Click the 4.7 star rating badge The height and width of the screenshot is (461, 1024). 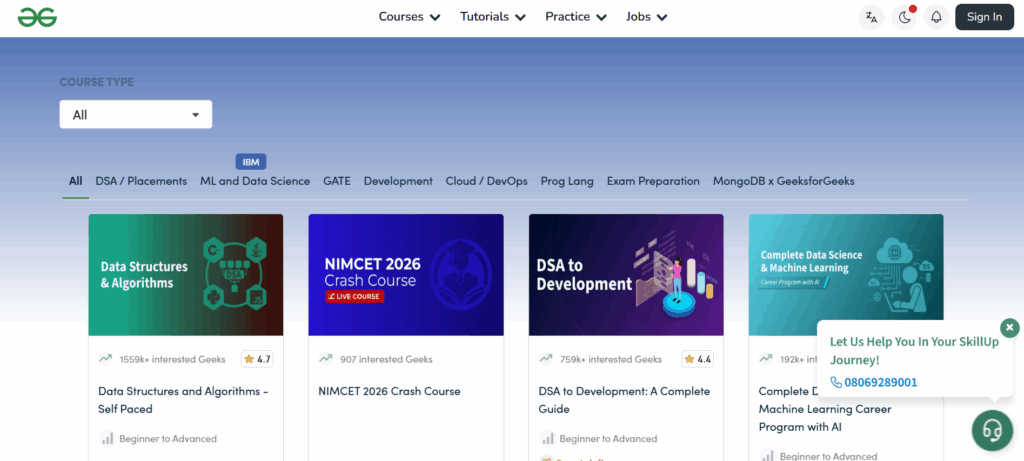point(257,359)
